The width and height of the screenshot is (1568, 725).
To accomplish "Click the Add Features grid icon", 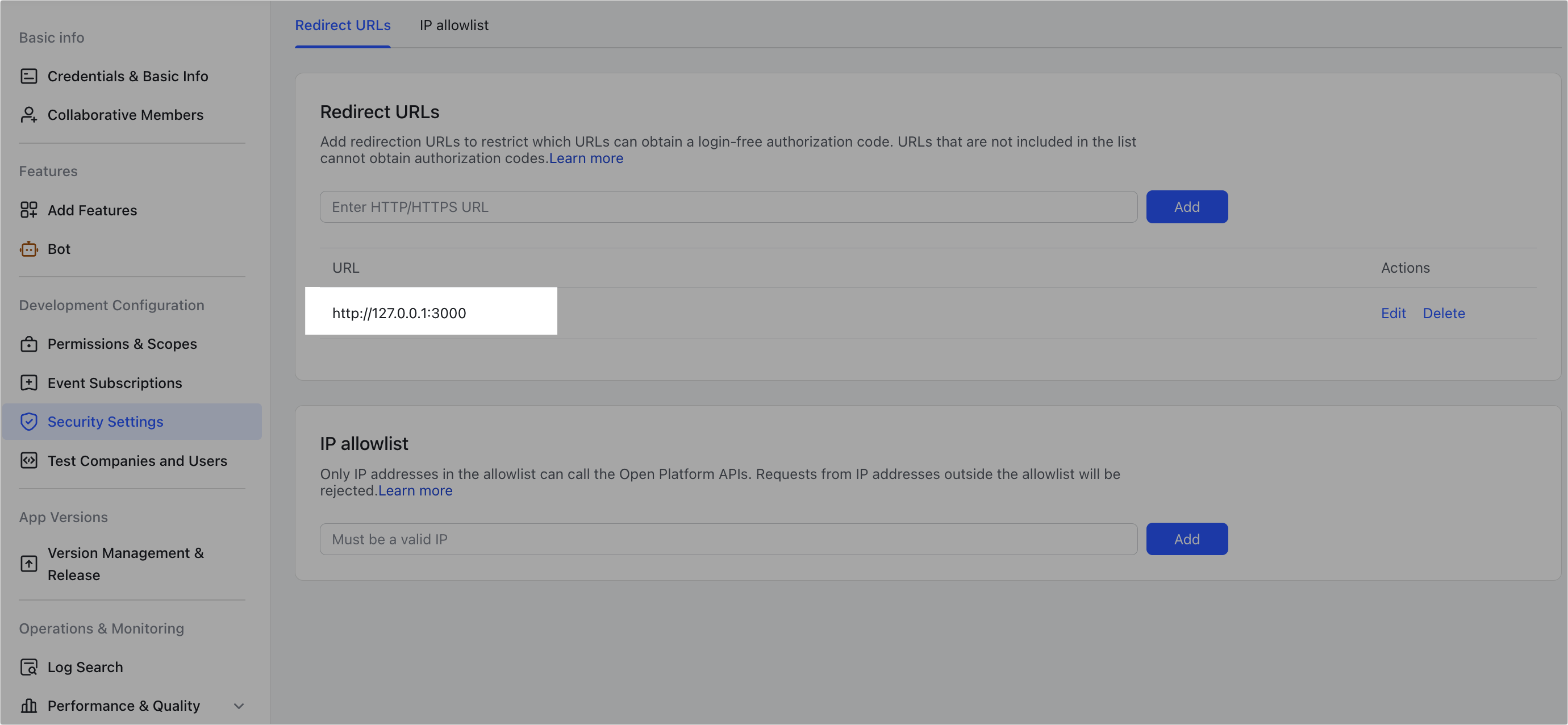I will tap(28, 210).
